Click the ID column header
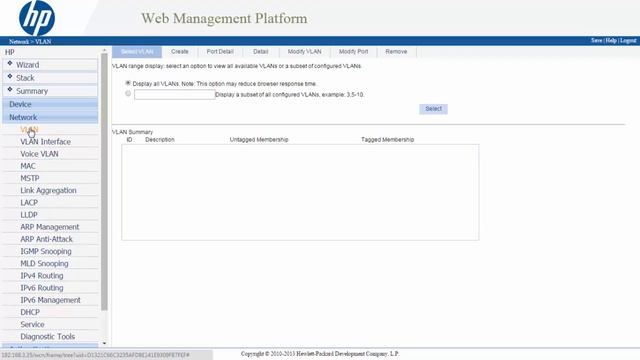 click(129, 140)
